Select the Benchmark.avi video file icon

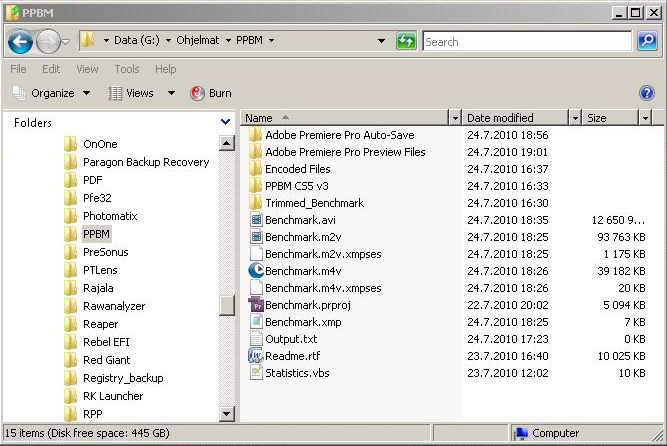click(256, 220)
